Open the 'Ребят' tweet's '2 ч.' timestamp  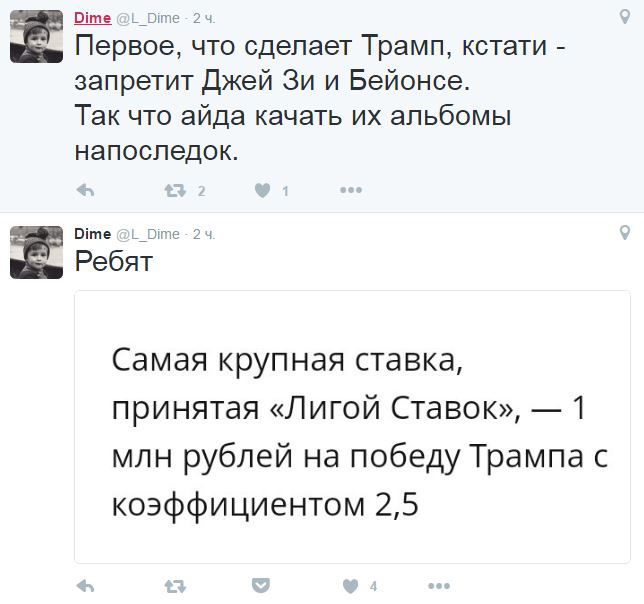click(203, 234)
